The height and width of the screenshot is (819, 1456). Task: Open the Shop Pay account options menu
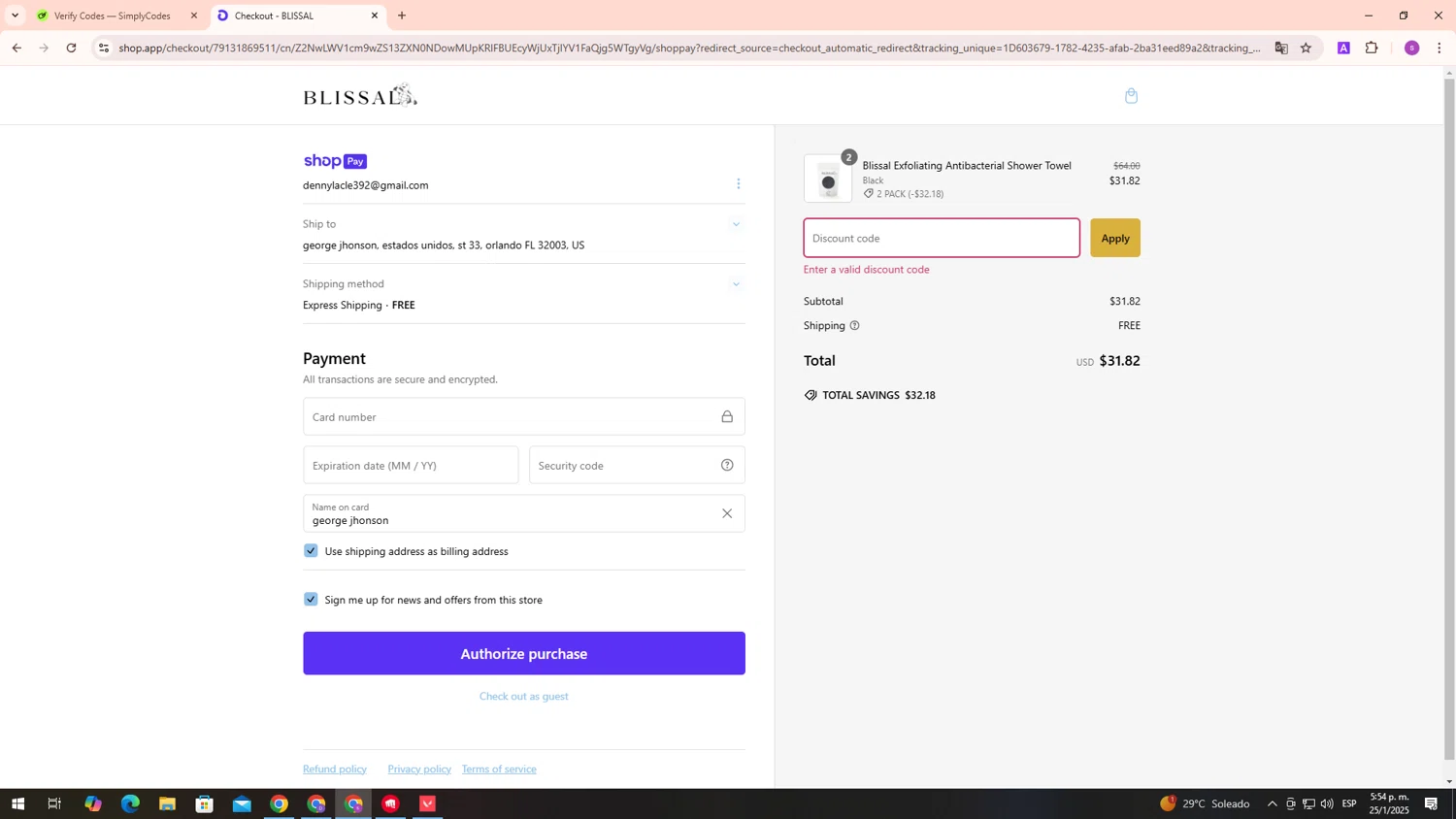[x=738, y=184]
